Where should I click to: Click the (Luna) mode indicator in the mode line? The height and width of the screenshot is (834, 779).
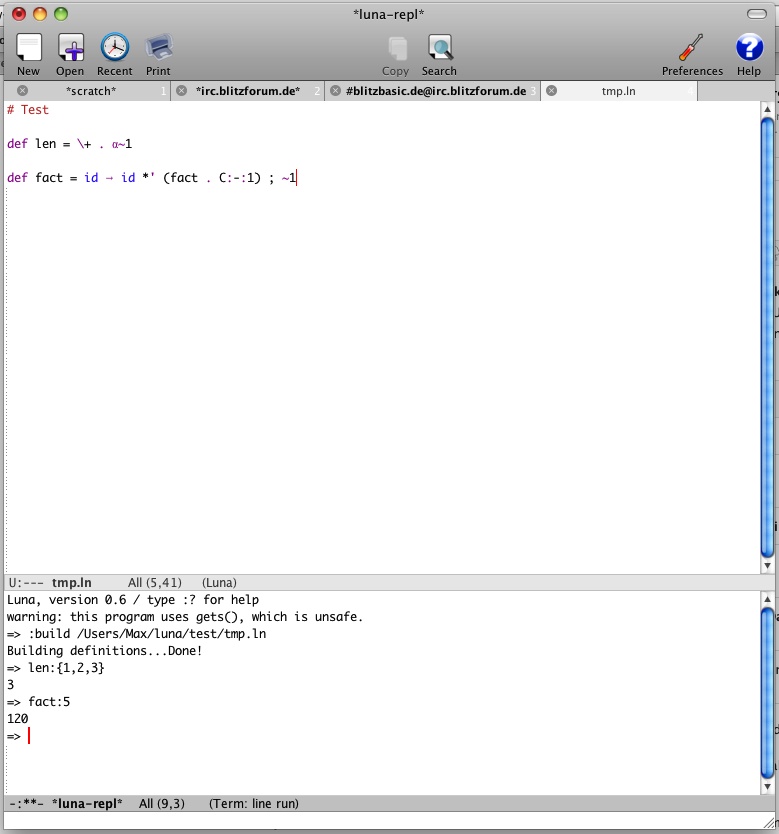[x=219, y=582]
